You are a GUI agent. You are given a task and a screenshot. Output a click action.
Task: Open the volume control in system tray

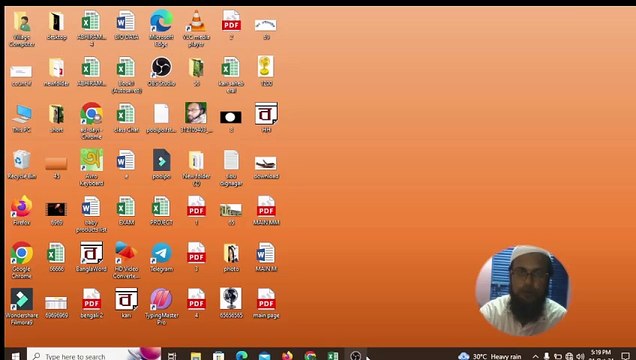coord(580,356)
